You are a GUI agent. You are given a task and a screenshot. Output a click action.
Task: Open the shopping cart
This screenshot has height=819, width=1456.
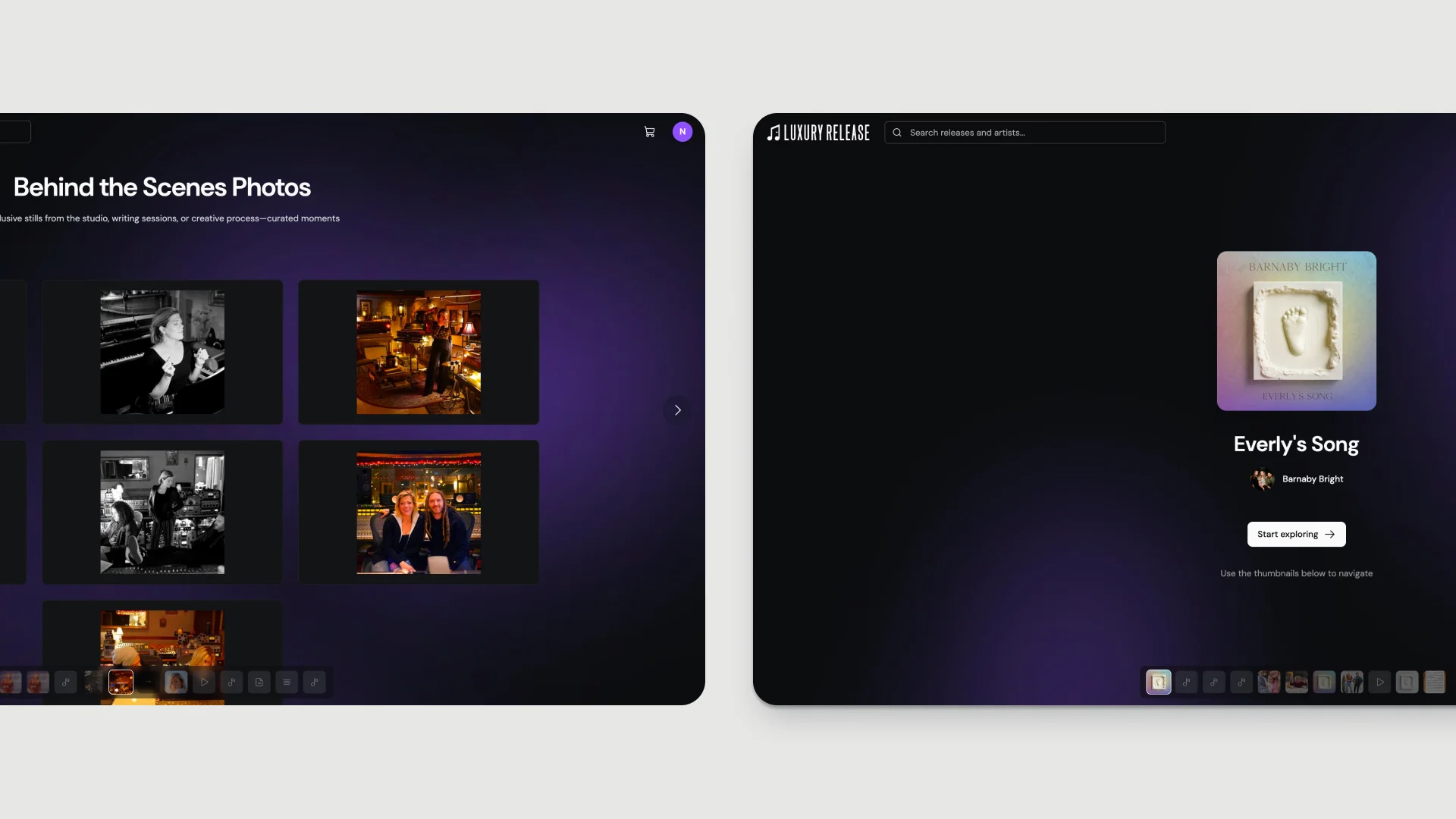coord(649,131)
